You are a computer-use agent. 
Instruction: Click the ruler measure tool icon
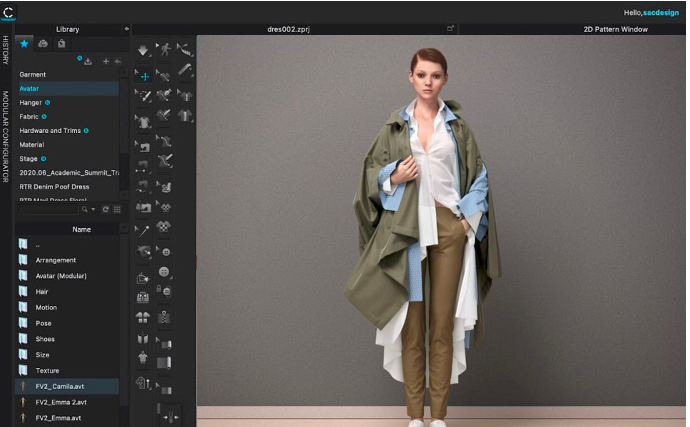click(185, 70)
